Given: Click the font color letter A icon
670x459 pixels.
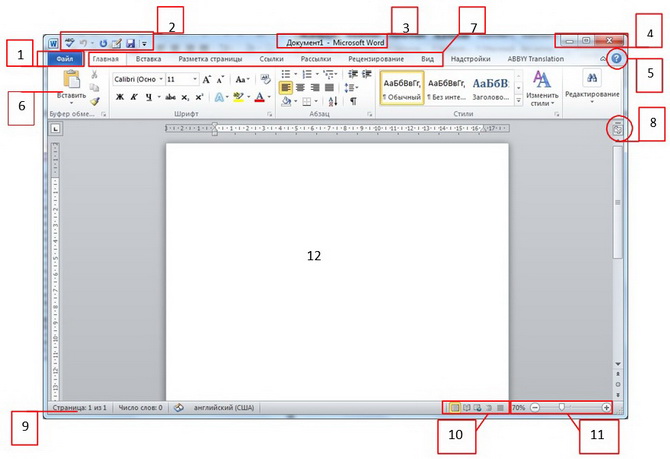Looking at the screenshot, I should pos(259,97).
